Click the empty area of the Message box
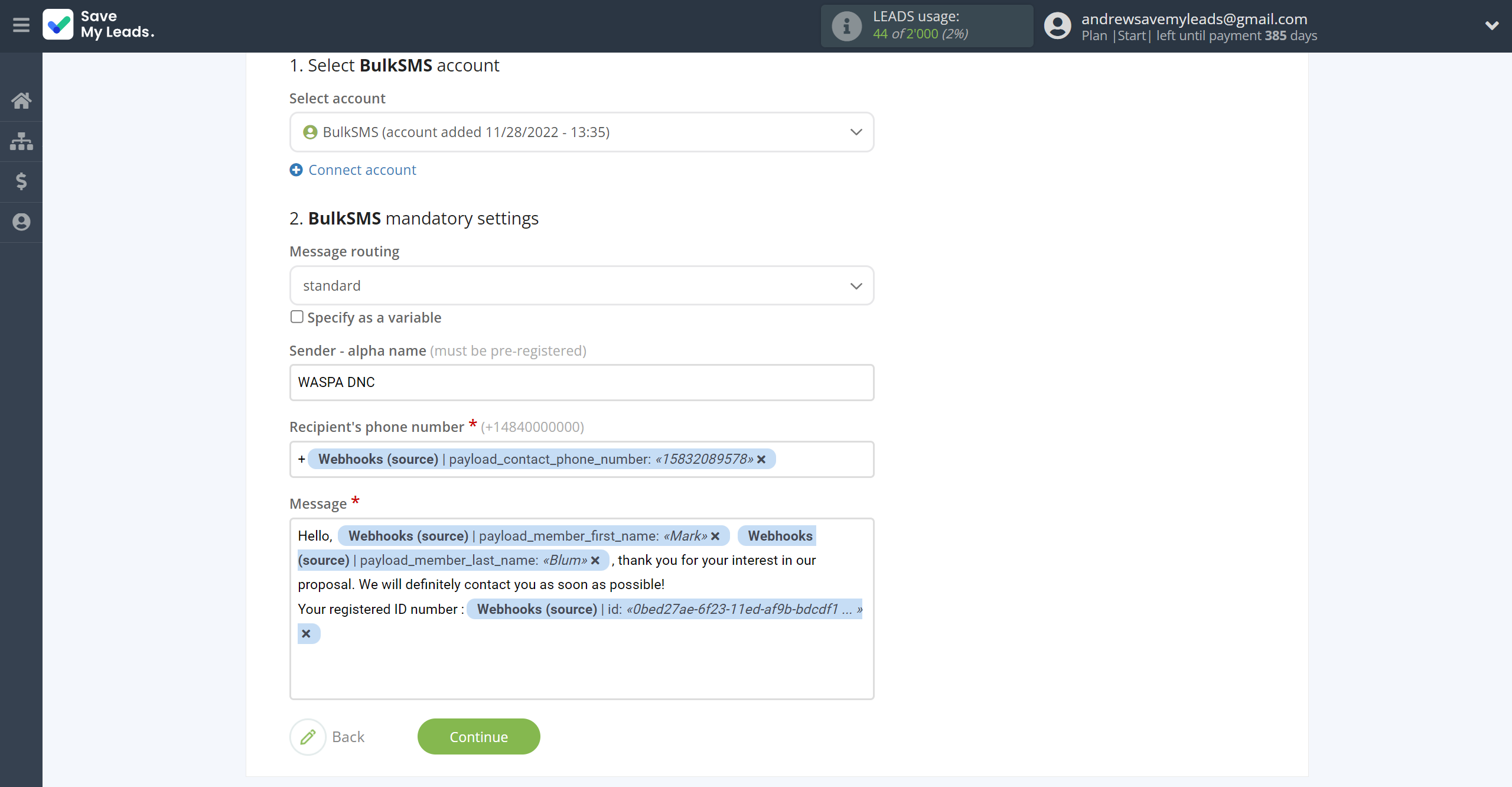1512x787 pixels. pos(582,671)
